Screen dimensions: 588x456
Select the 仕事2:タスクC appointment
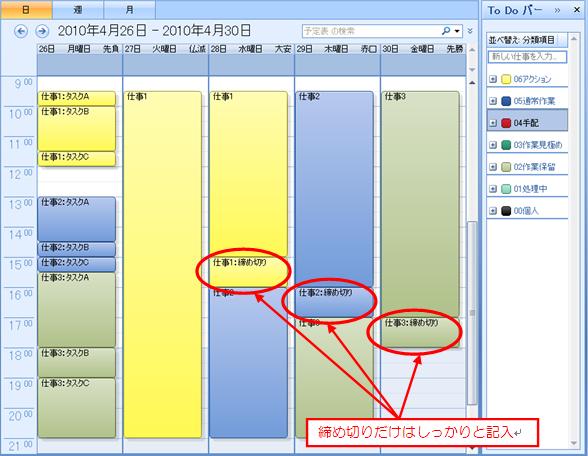(x=76, y=264)
